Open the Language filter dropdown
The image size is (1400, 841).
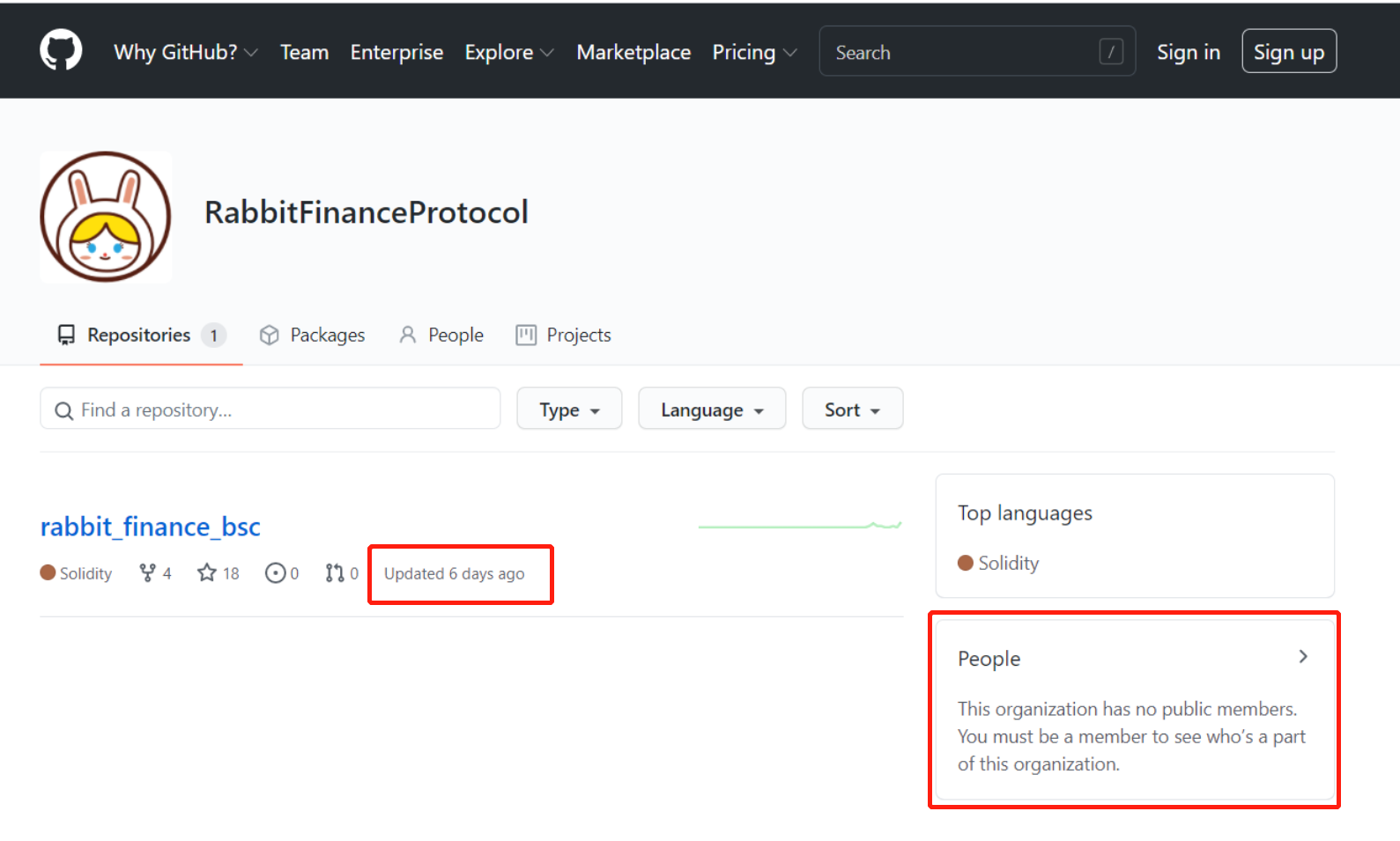click(712, 409)
